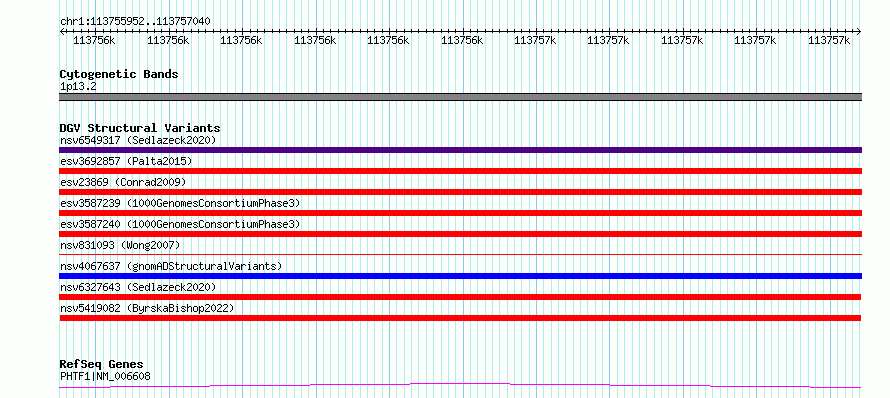Click the nsv831093 (Wong2007) label
This screenshot has height=398, width=890.
tap(120, 245)
